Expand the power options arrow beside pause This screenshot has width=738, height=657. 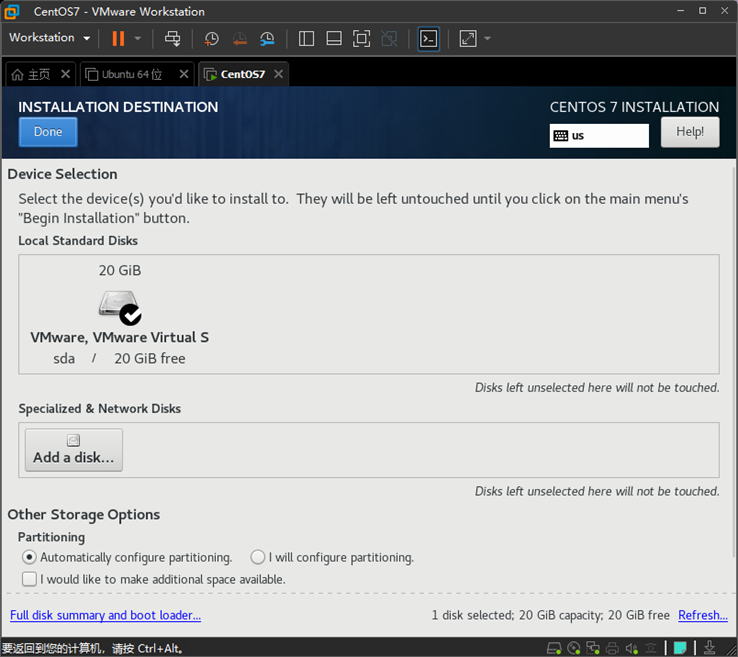[137, 39]
